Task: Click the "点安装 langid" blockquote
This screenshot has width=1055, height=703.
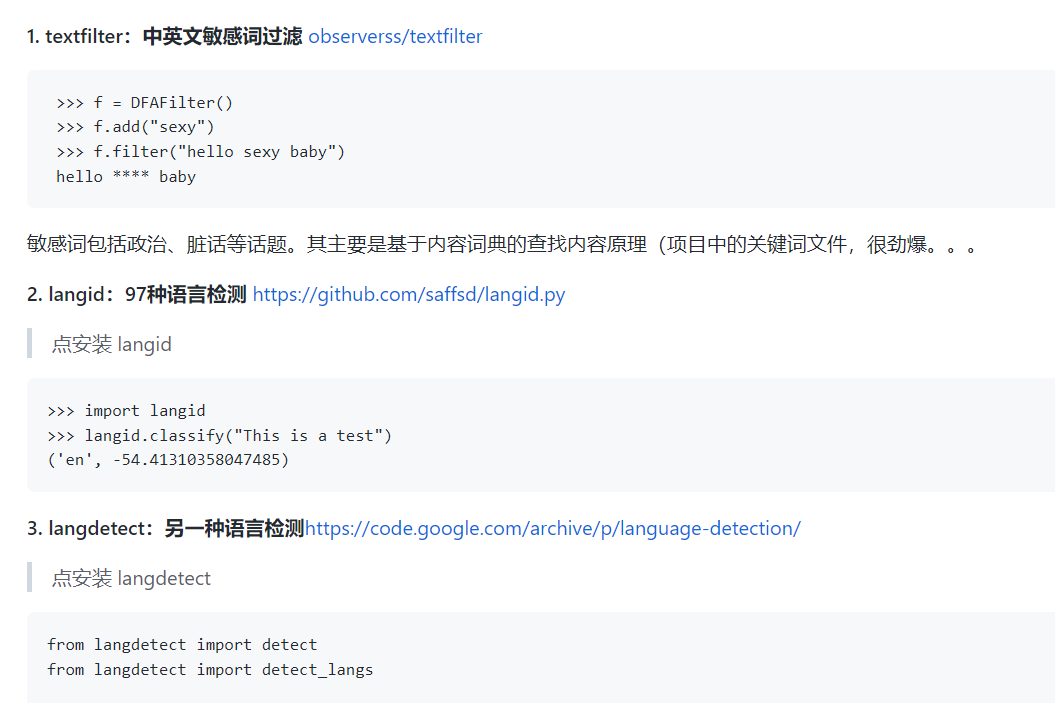Action: 112,345
